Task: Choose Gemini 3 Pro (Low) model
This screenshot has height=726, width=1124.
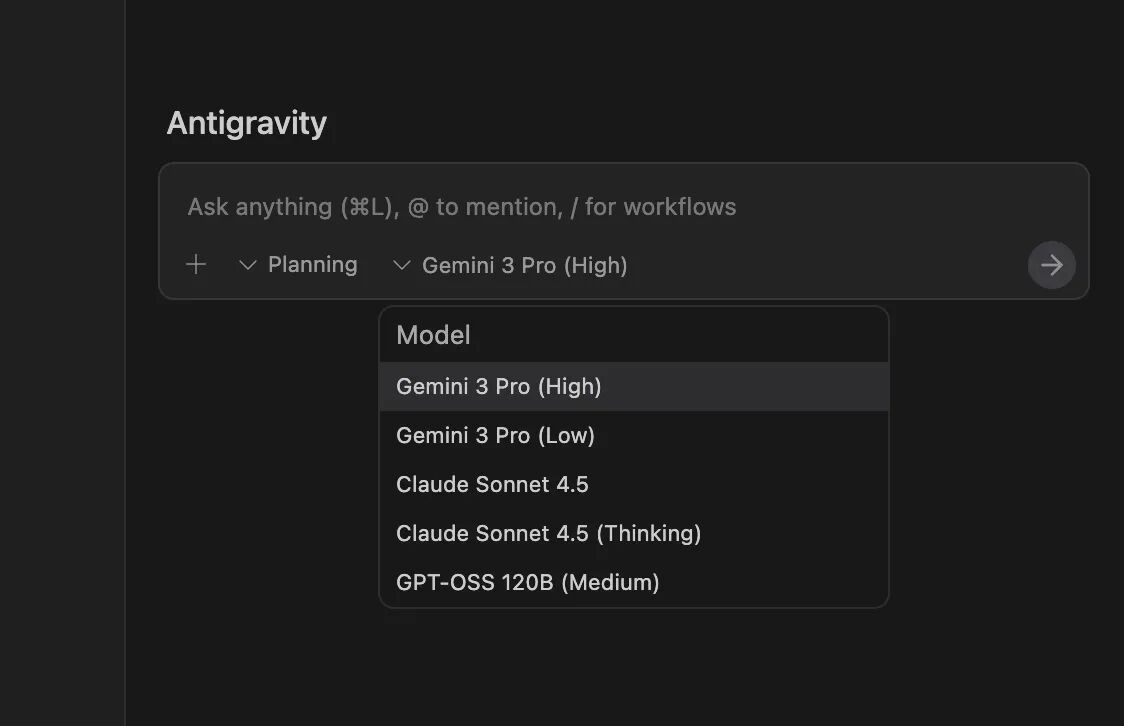Action: click(x=495, y=436)
